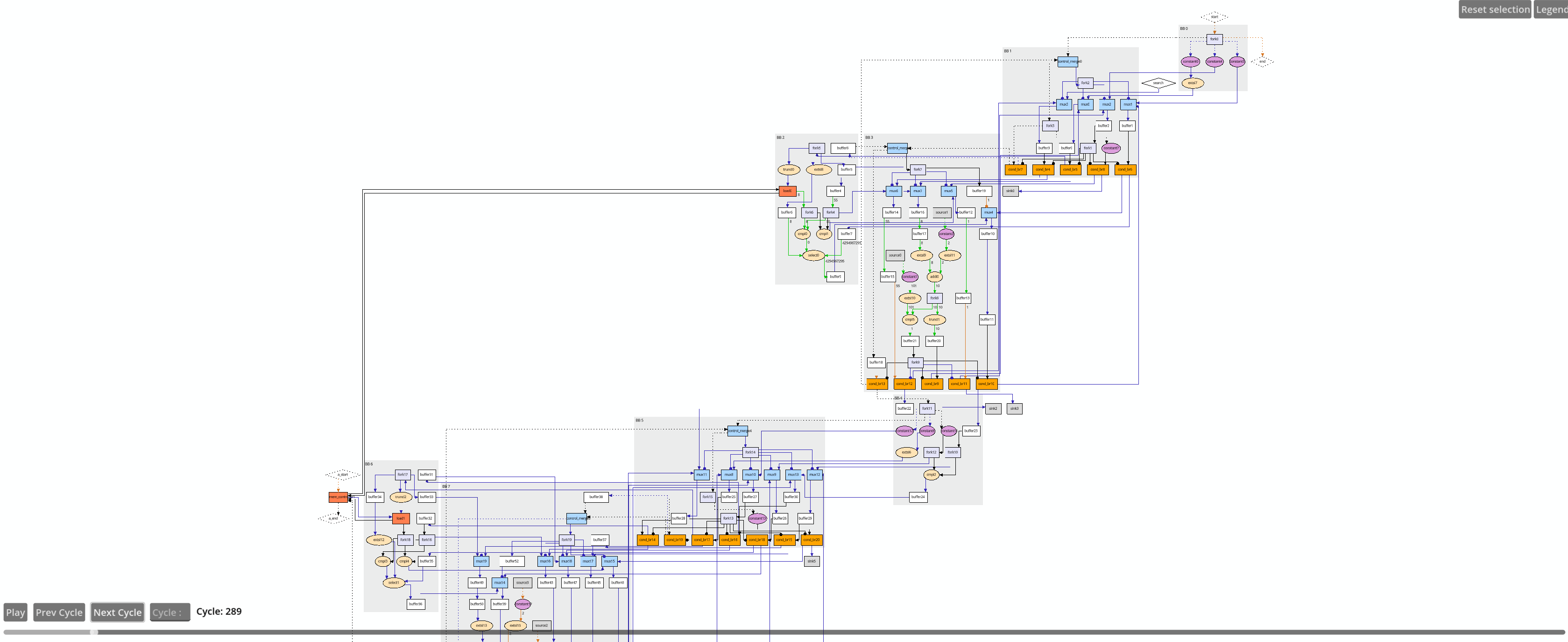The height and width of the screenshot is (642, 1568).
Task: Select the buffer24 node
Action: click(x=918, y=497)
